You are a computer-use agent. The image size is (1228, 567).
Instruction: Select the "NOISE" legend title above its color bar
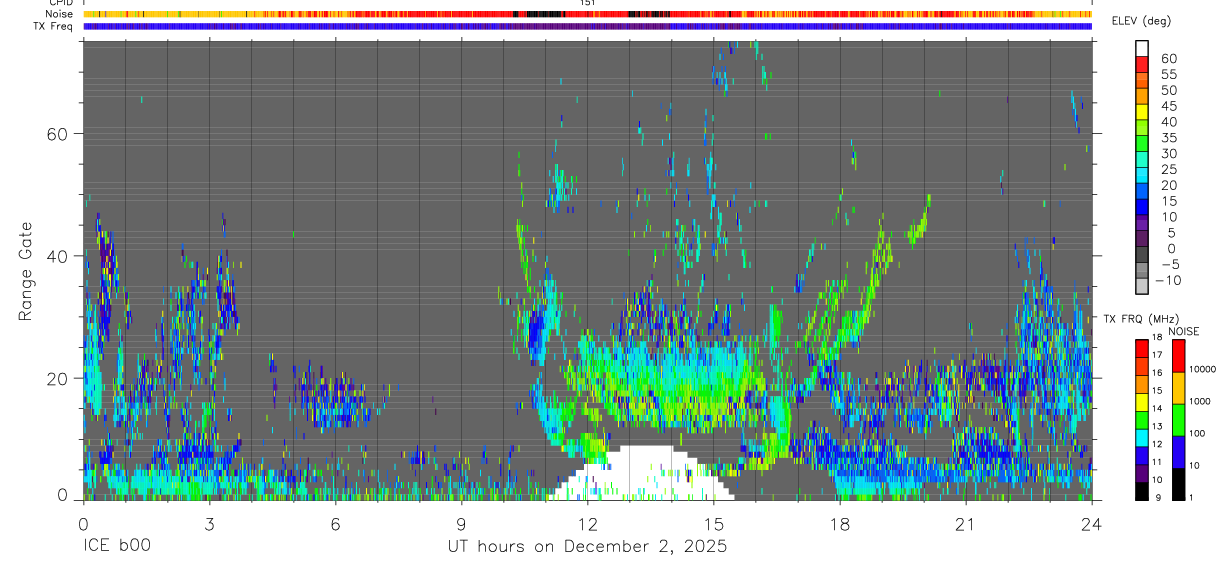click(x=1184, y=331)
